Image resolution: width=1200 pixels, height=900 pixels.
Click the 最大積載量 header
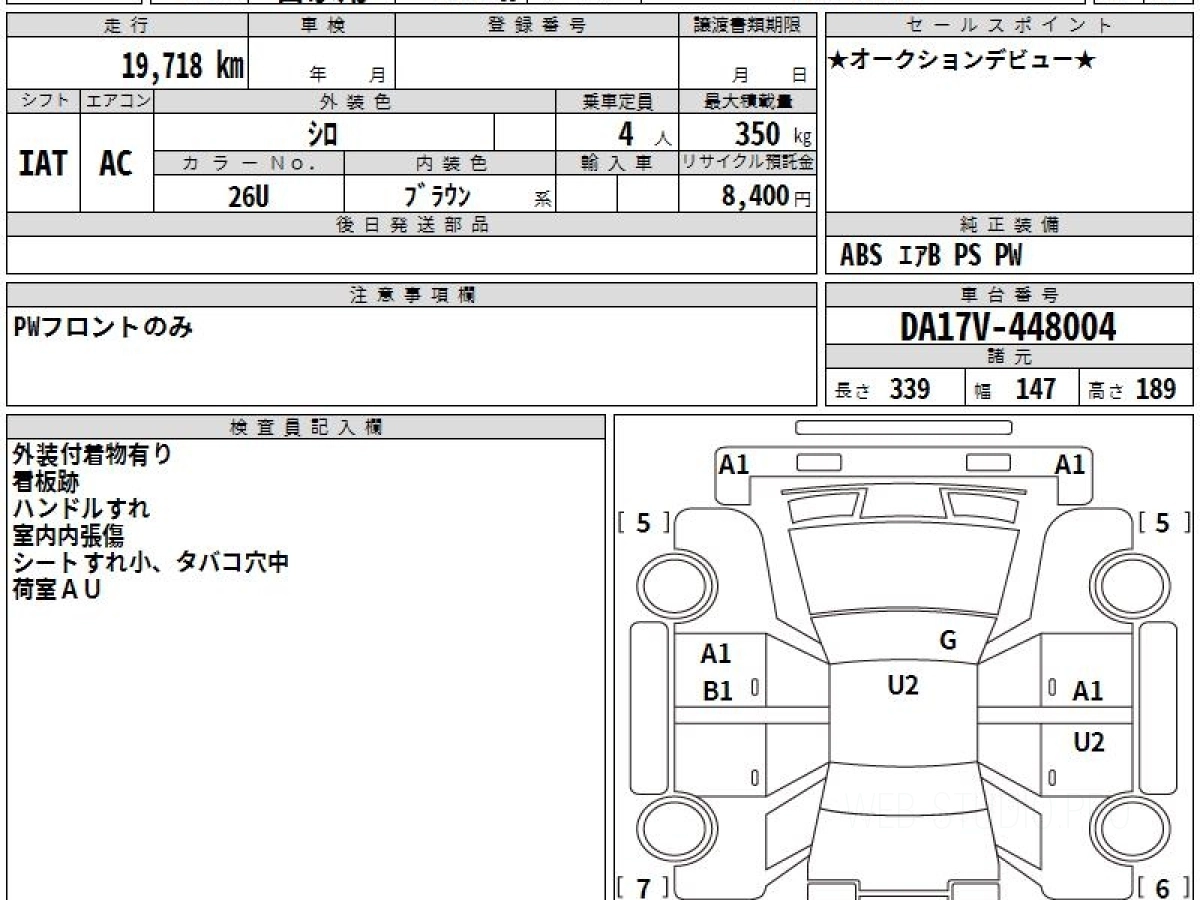pos(748,101)
